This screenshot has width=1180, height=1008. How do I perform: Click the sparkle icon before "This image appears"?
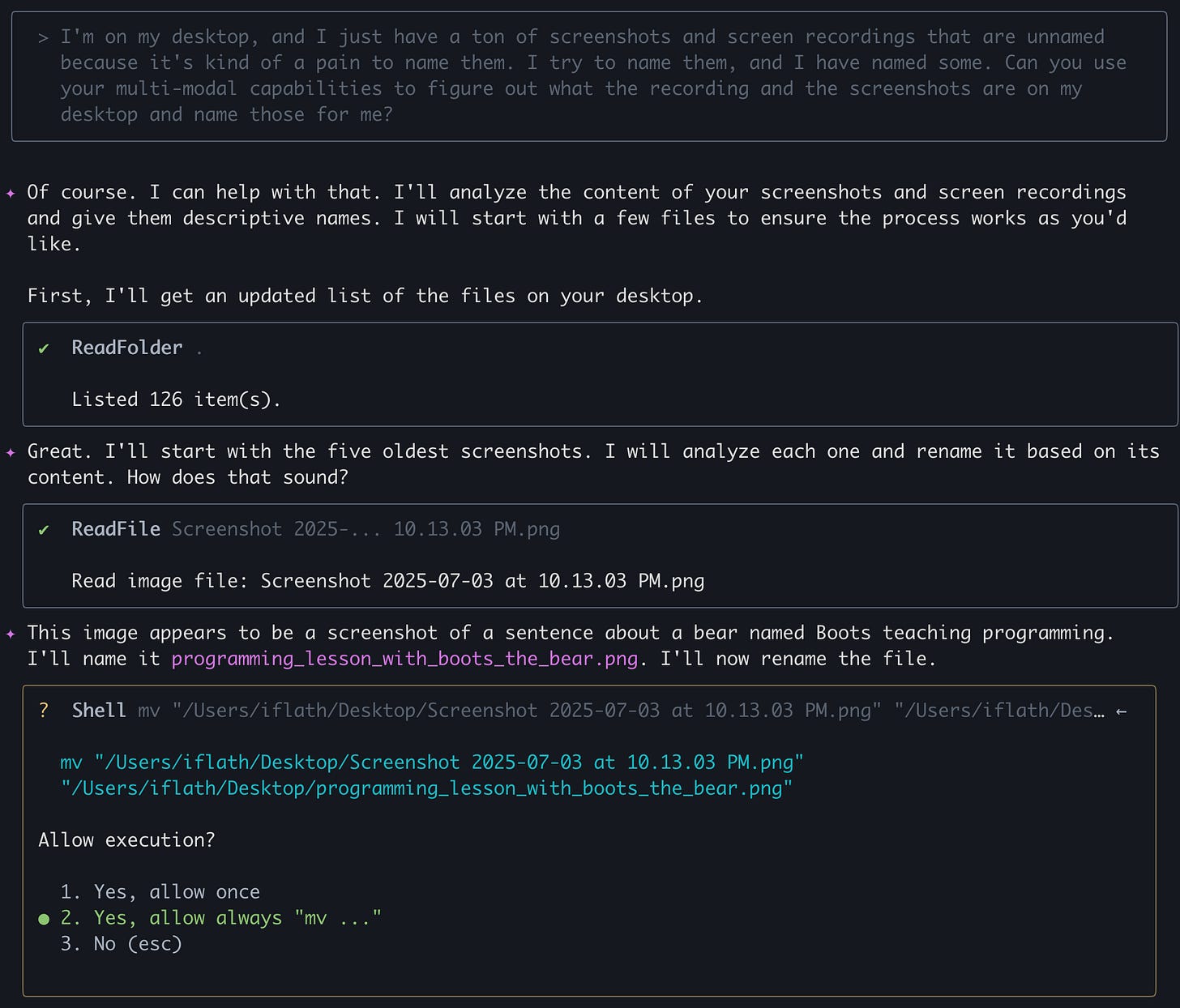click(11, 633)
